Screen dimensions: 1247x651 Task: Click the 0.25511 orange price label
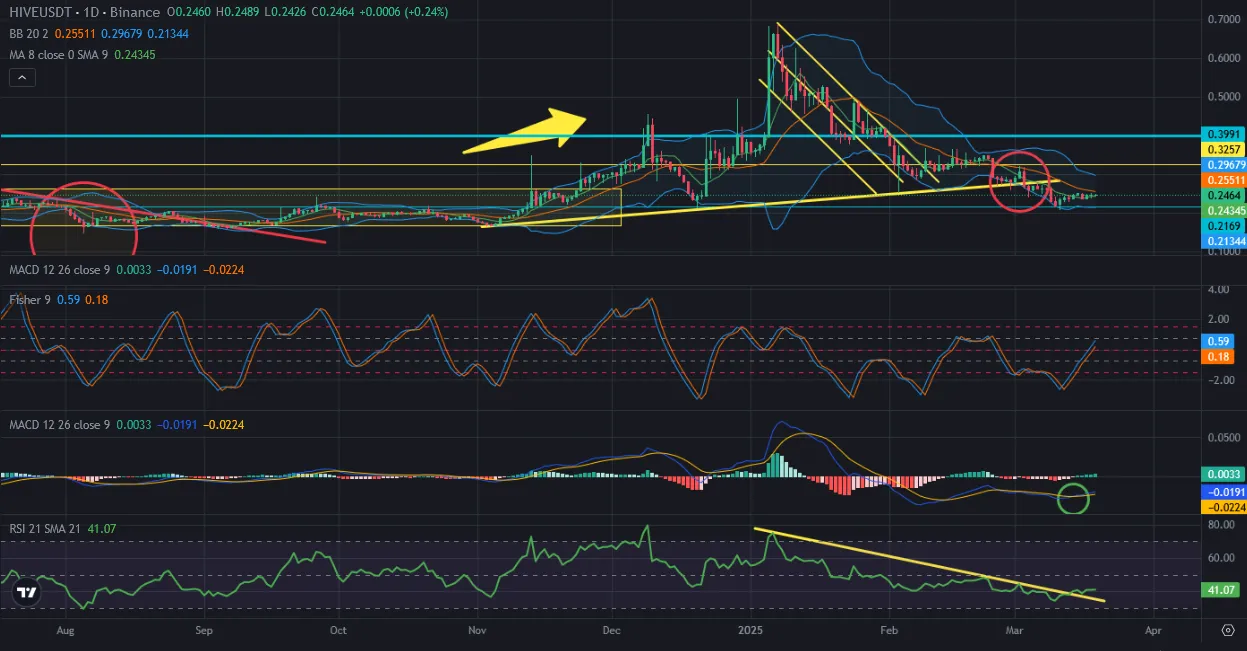click(1222, 180)
